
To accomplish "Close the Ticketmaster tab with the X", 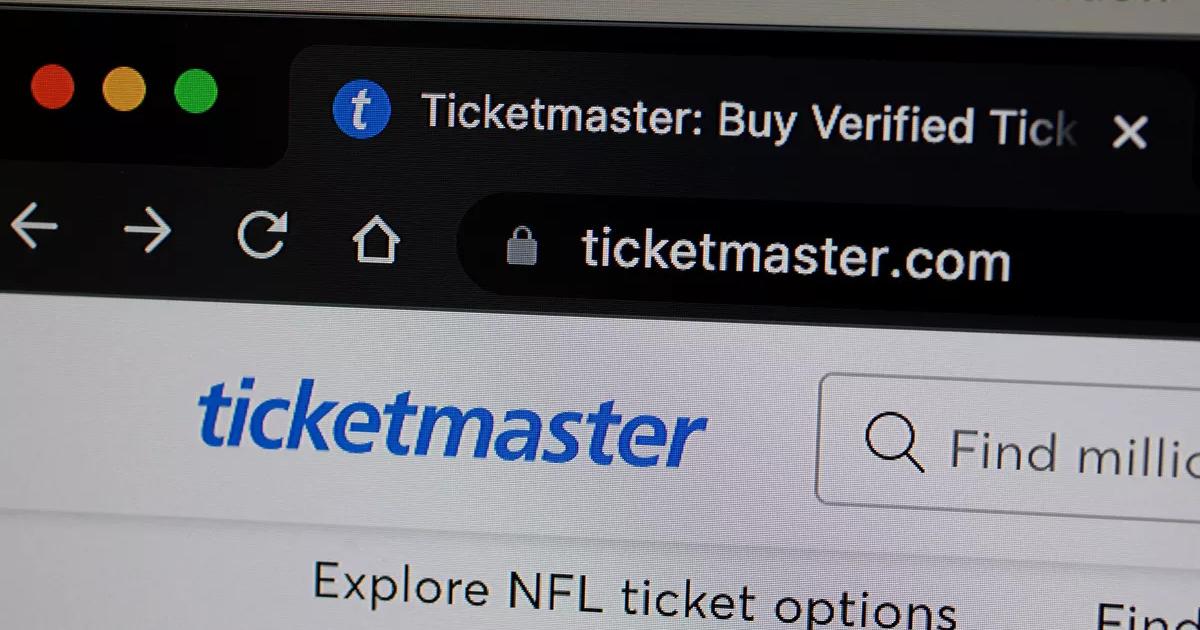I will coord(1130,131).
